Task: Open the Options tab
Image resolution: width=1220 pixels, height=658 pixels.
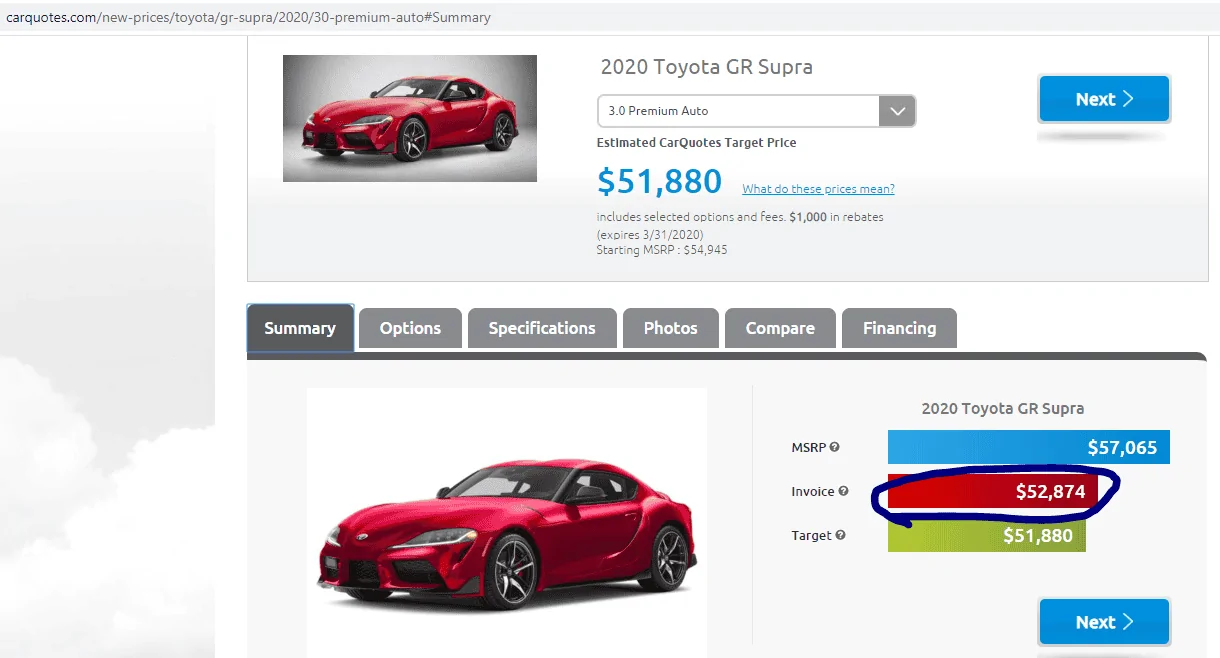Action: (x=410, y=328)
